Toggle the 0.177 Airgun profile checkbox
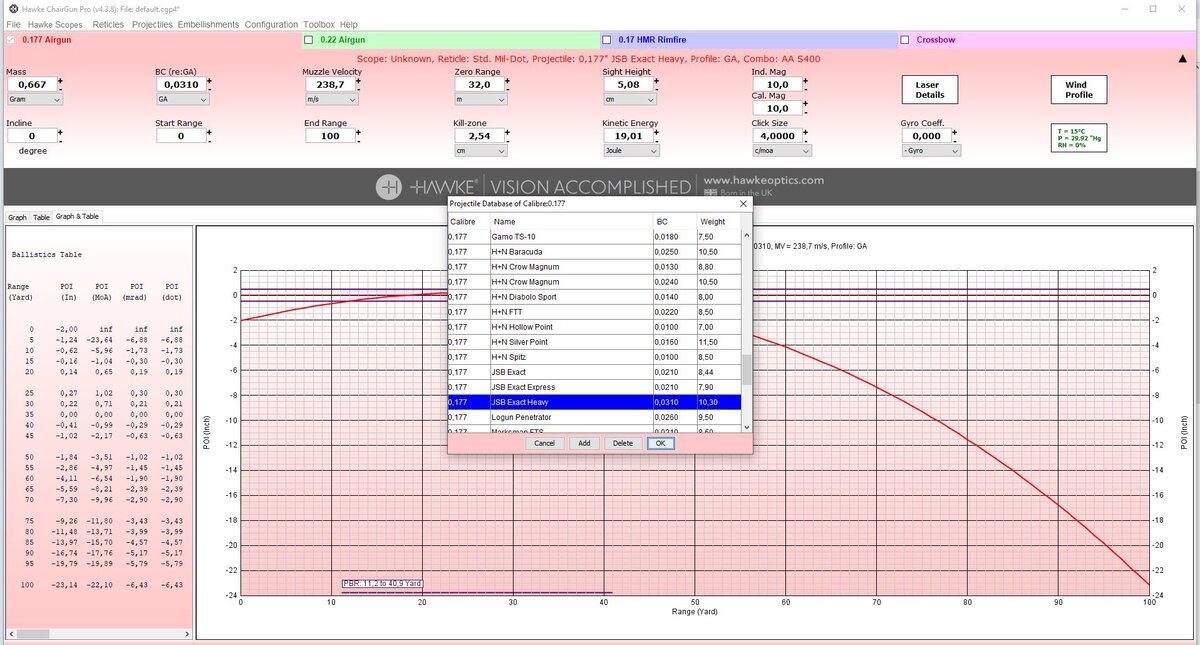The image size is (1200, 645). click(11, 40)
